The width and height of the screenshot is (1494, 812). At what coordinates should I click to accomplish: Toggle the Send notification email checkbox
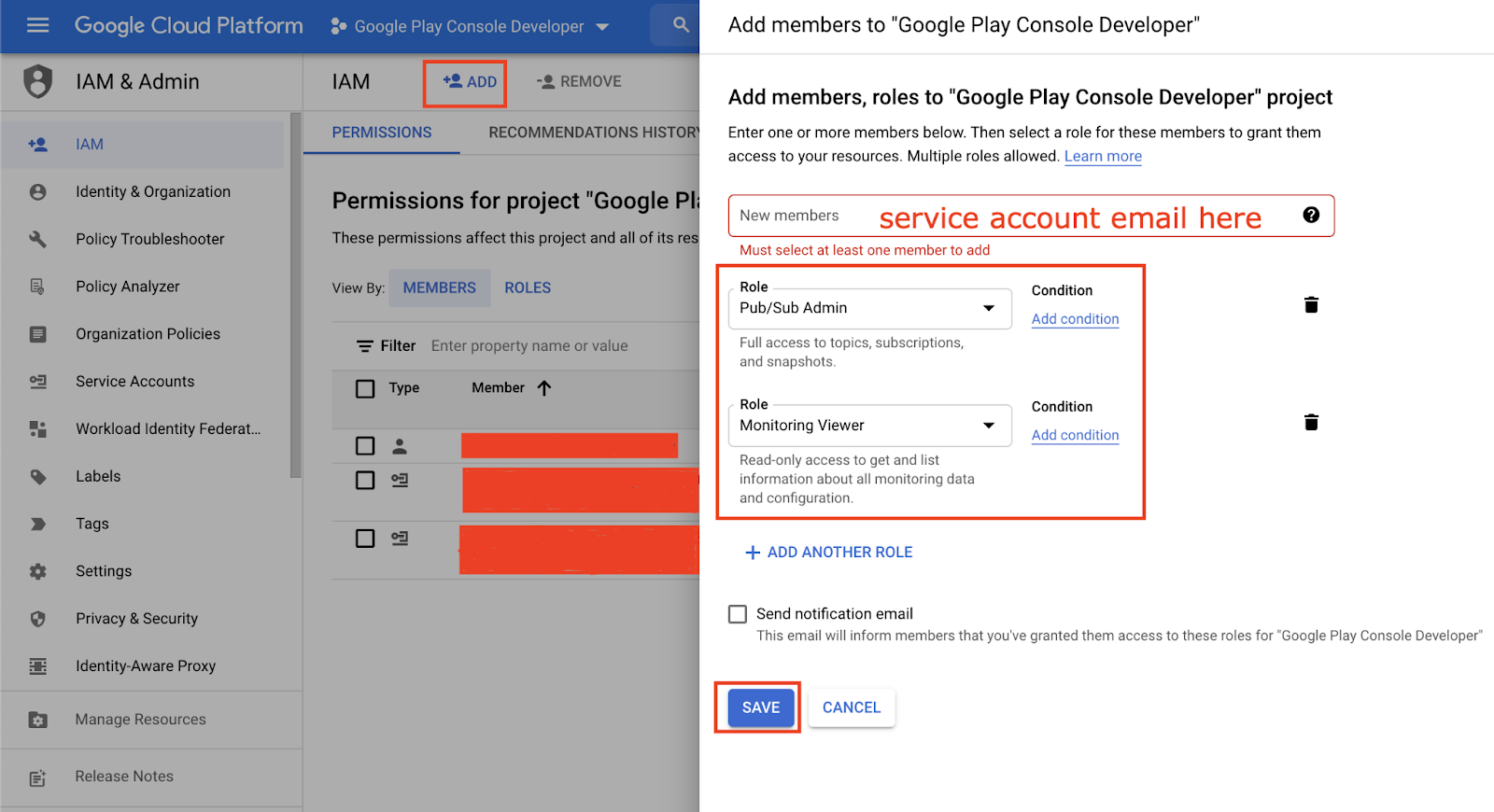point(738,614)
